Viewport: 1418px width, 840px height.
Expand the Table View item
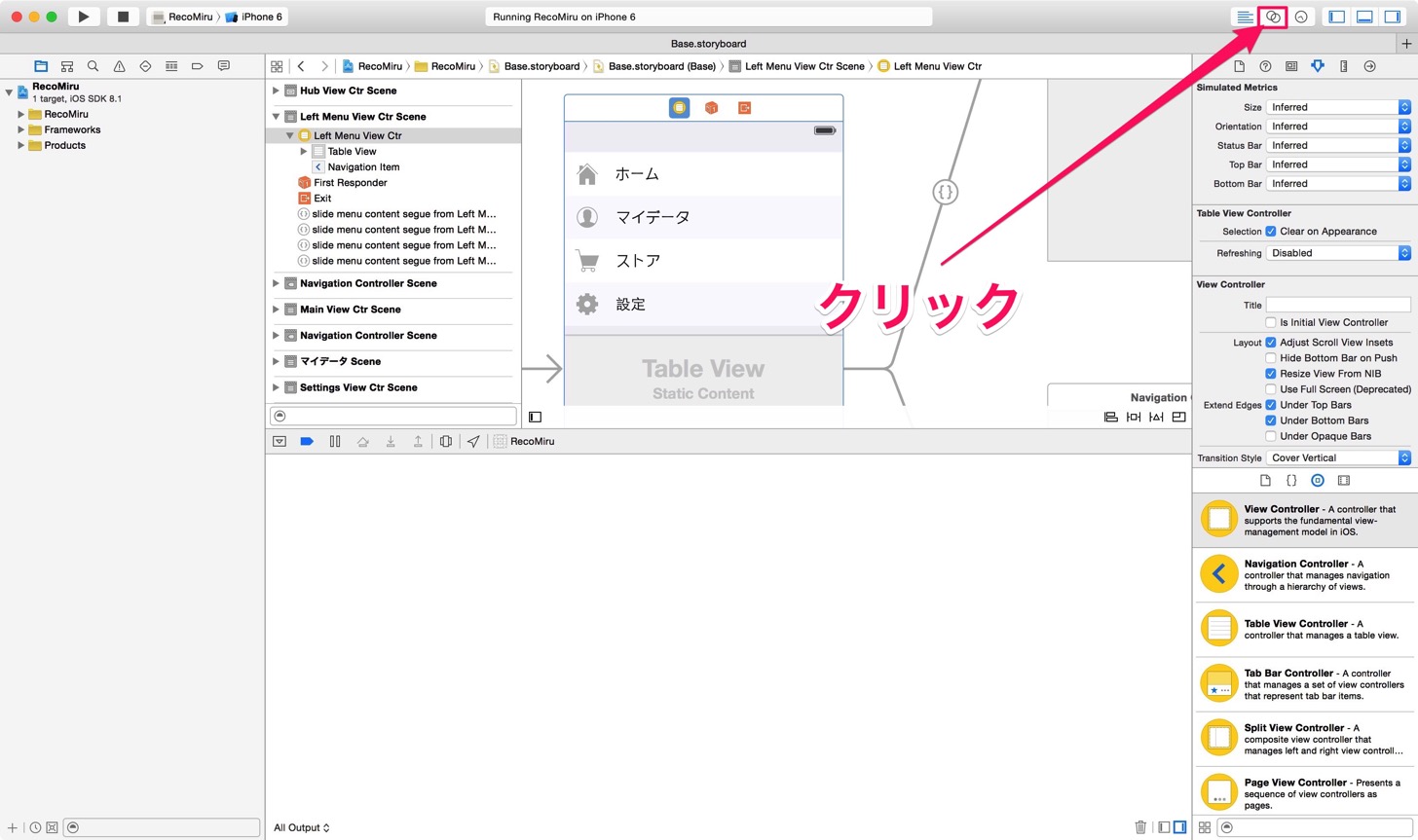tap(304, 151)
